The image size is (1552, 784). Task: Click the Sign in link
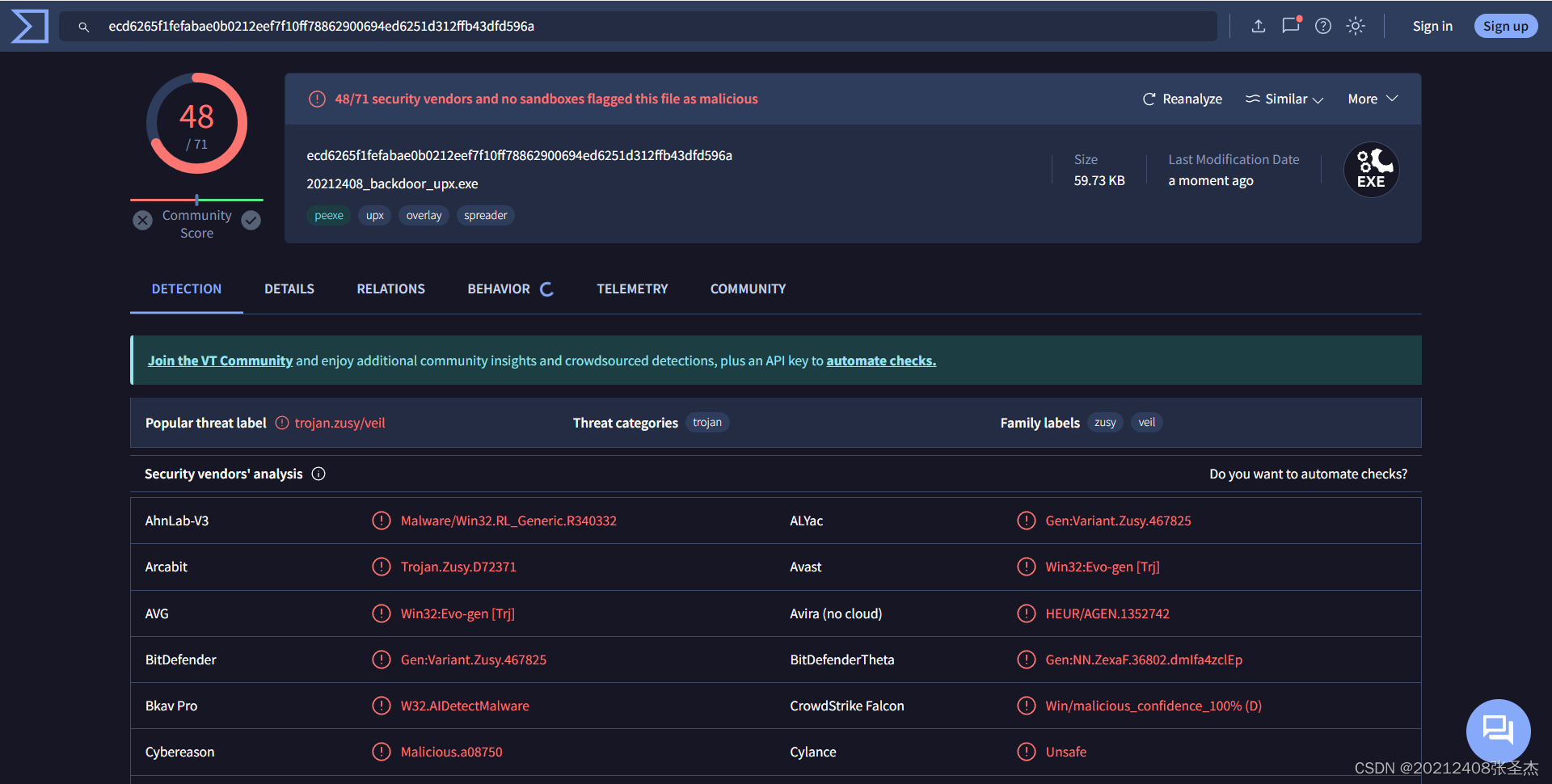click(x=1432, y=26)
